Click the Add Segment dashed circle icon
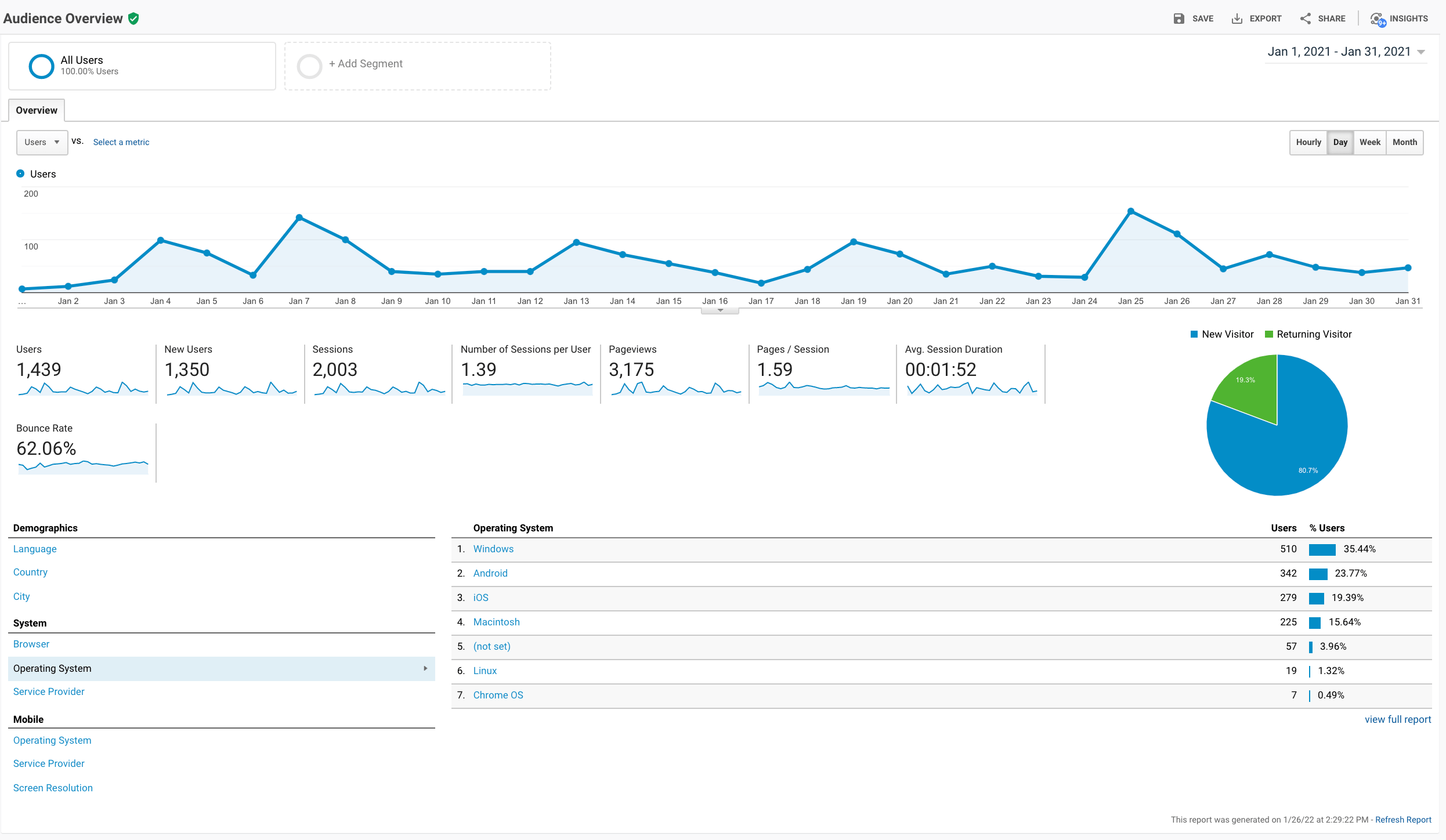This screenshot has width=1446, height=840. pos(310,66)
